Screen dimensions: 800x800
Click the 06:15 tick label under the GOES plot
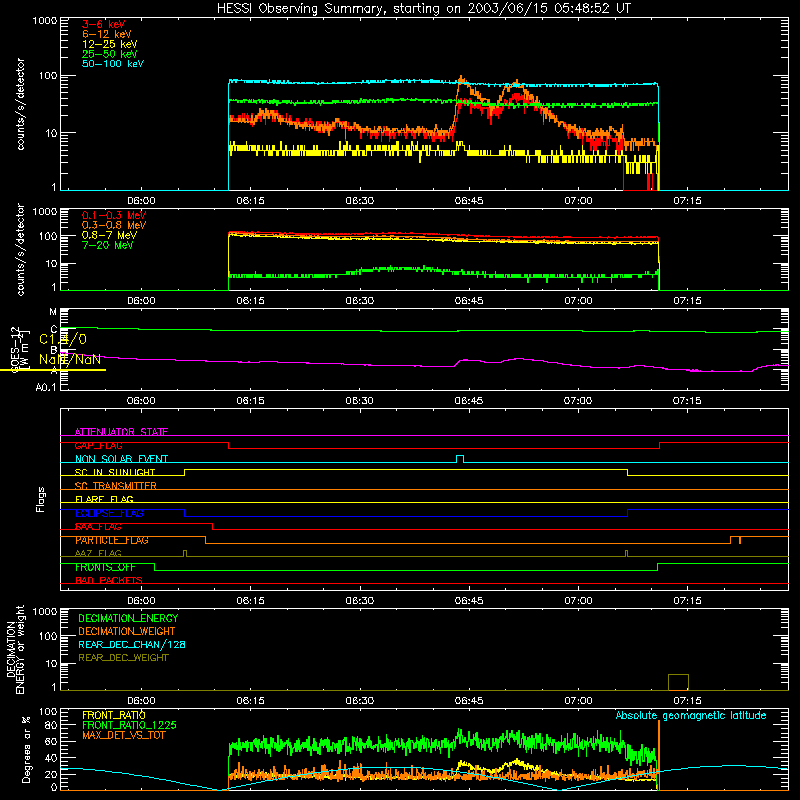pyautogui.click(x=250, y=401)
